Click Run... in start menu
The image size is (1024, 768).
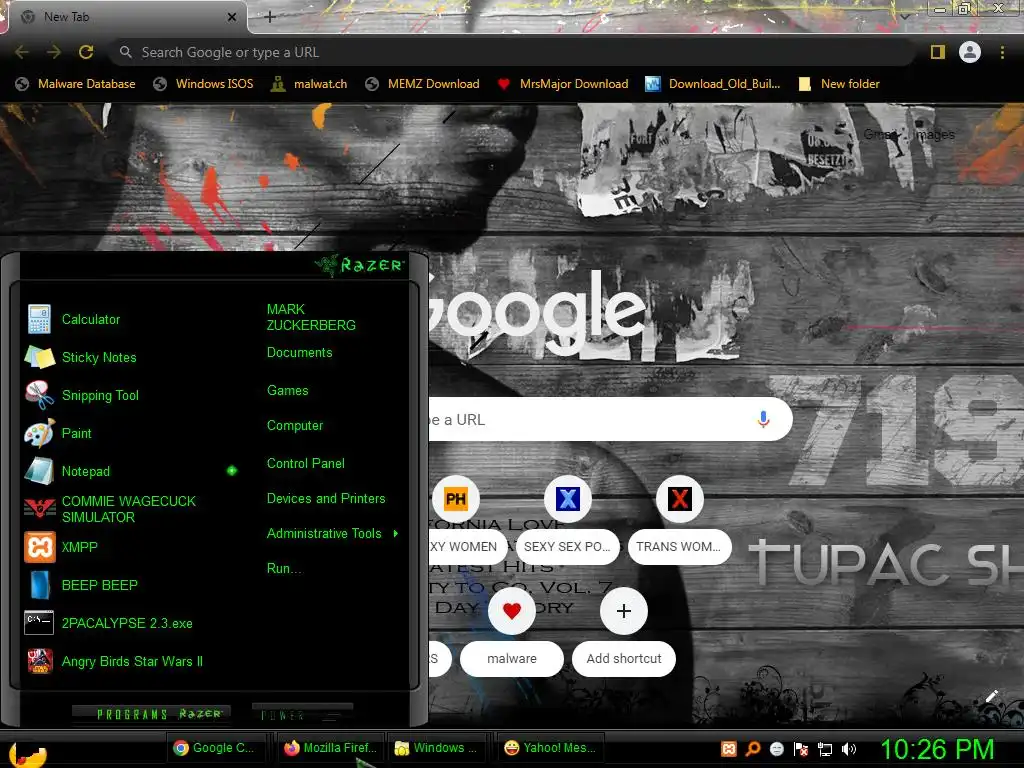tap(284, 569)
